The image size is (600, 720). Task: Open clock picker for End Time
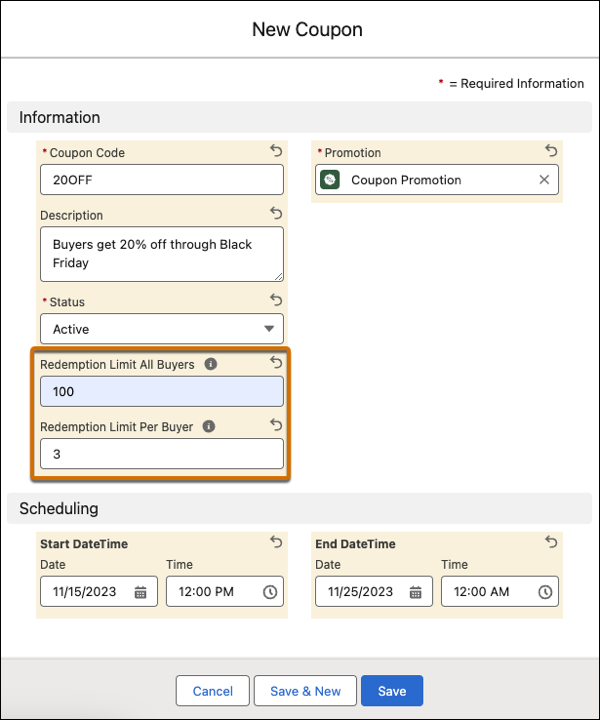tap(545, 592)
